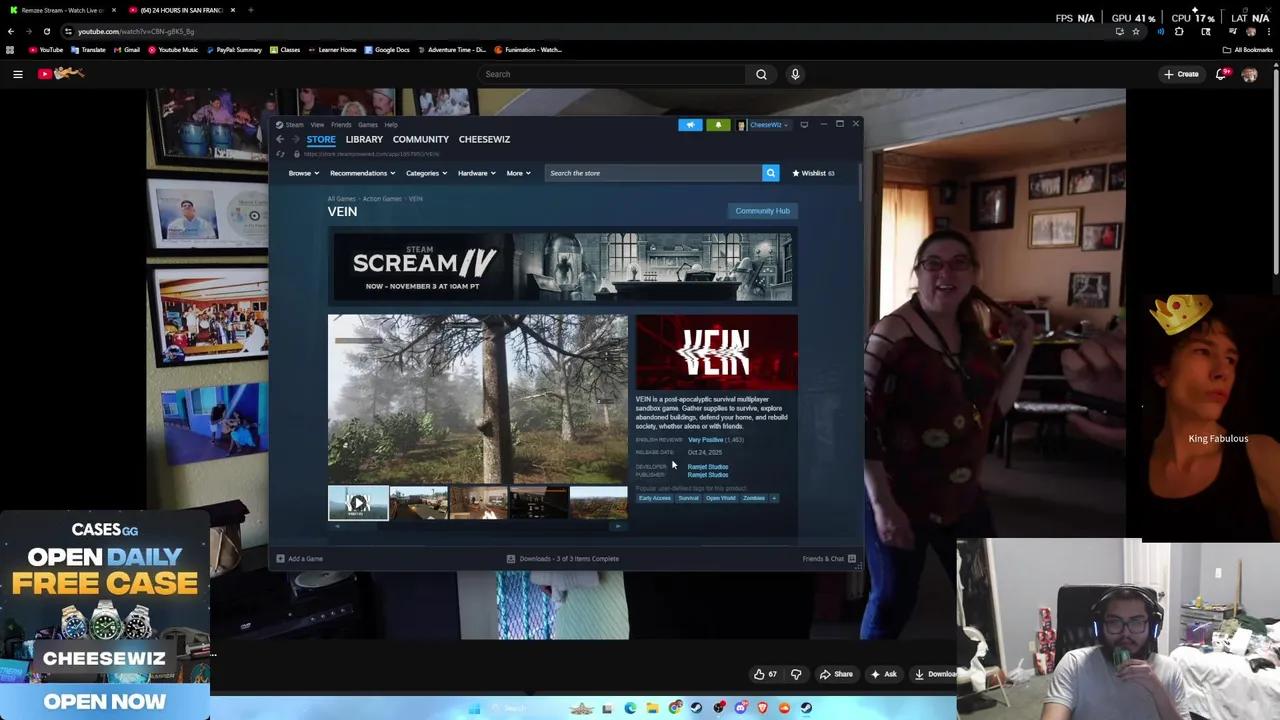This screenshot has height=720, width=1280.
Task: Click Add a Game in Steam footer
Action: (300, 558)
